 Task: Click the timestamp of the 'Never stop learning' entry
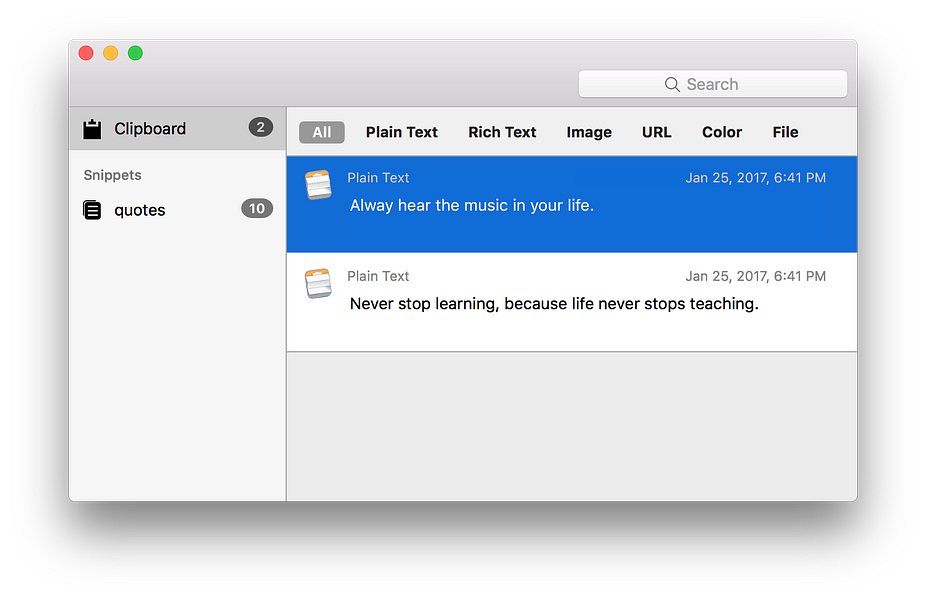coord(755,276)
